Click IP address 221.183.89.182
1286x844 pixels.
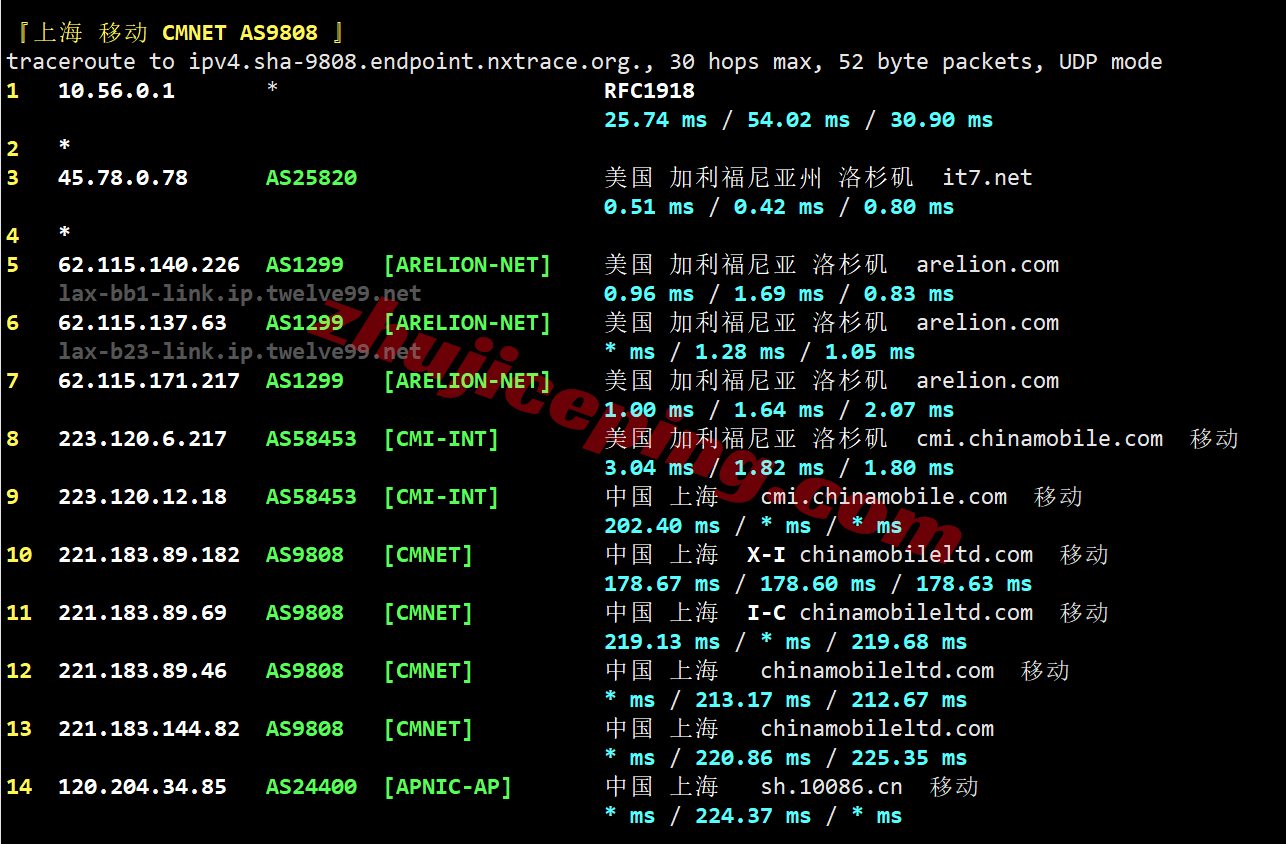[149, 555]
